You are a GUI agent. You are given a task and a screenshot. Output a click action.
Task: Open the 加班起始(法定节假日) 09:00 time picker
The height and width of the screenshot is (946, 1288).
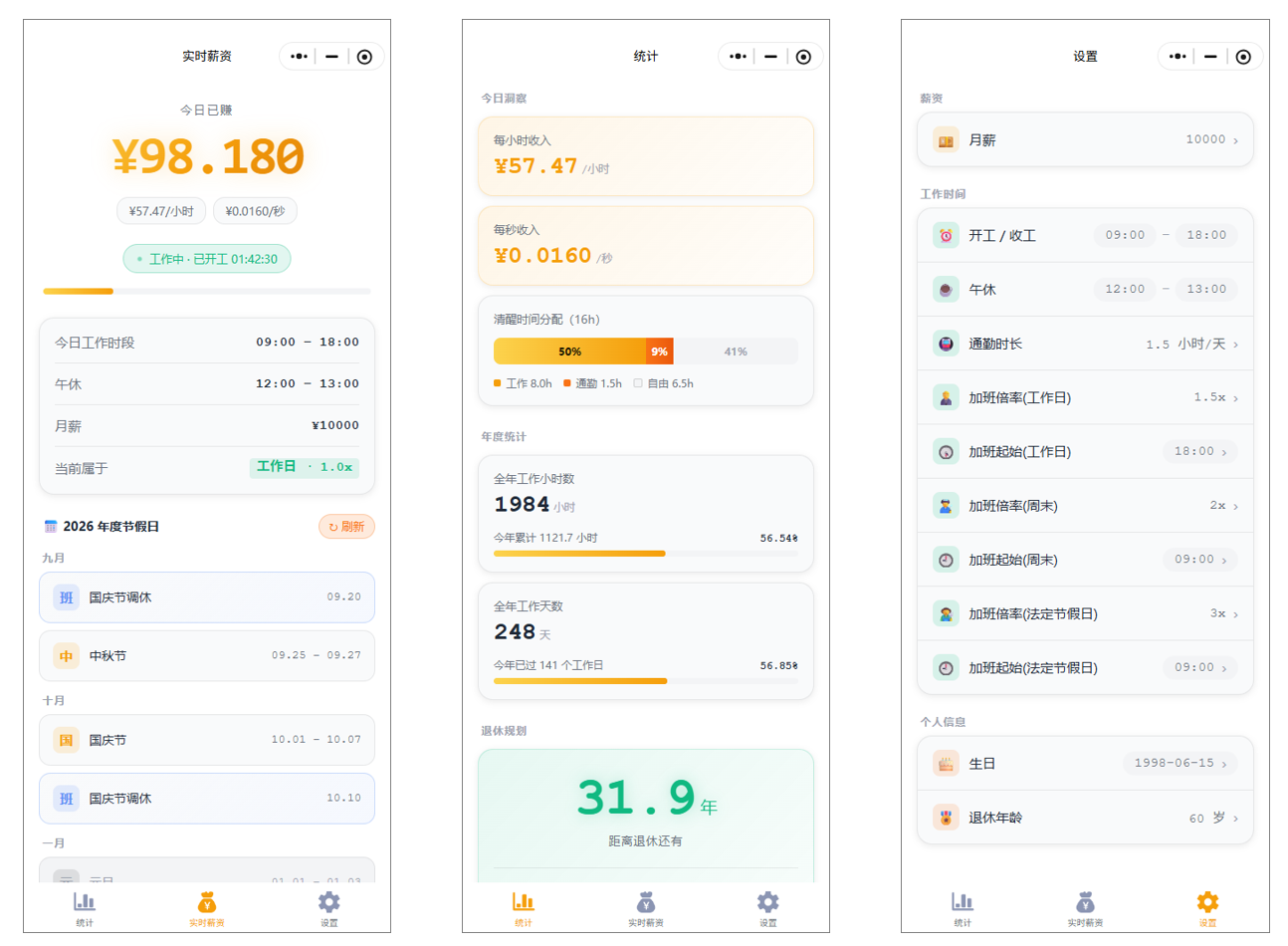click(1200, 667)
